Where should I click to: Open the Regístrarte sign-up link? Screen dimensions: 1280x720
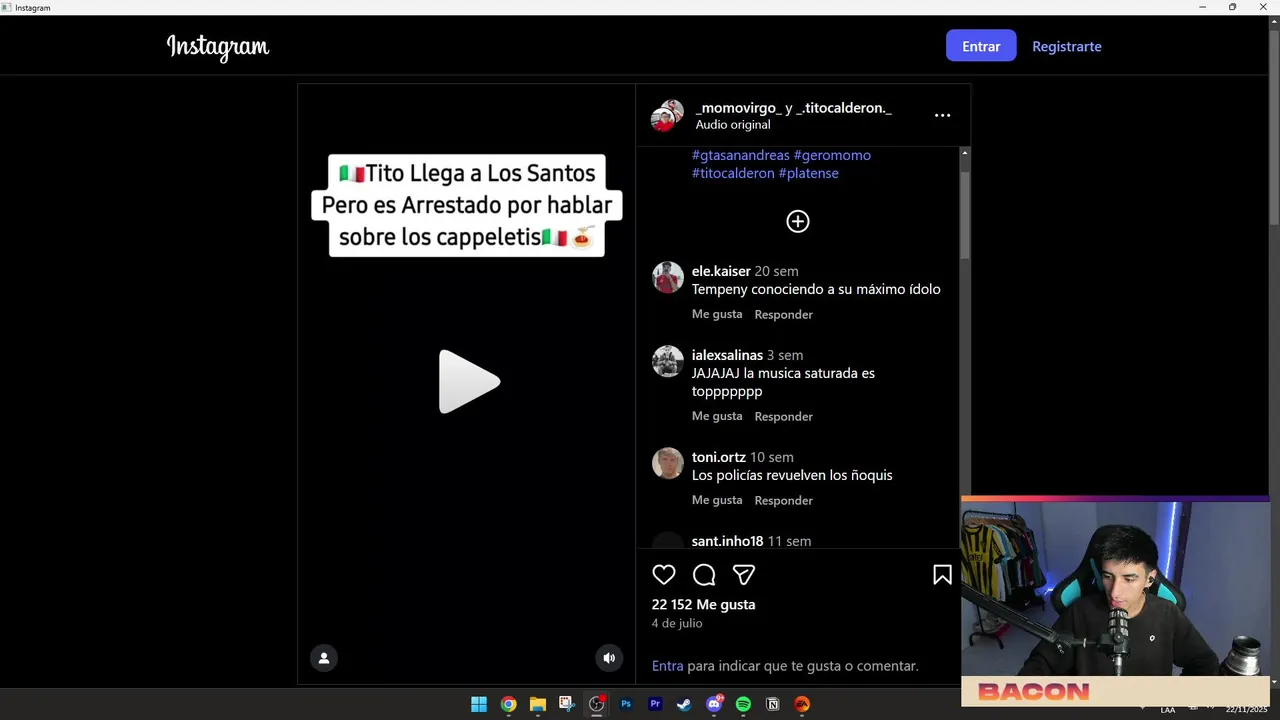(x=1067, y=46)
